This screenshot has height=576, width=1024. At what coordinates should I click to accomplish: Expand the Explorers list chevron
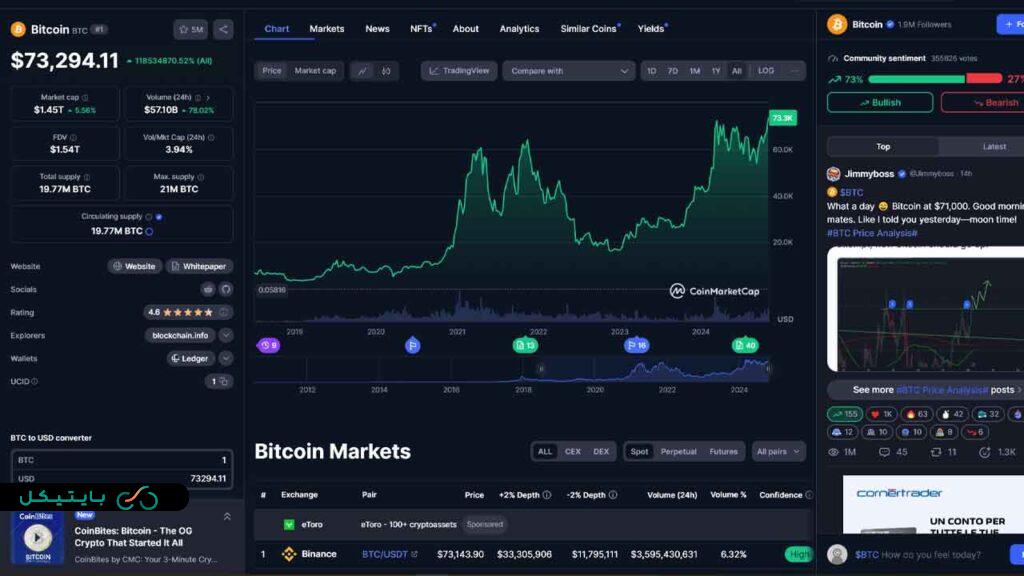click(x=226, y=335)
